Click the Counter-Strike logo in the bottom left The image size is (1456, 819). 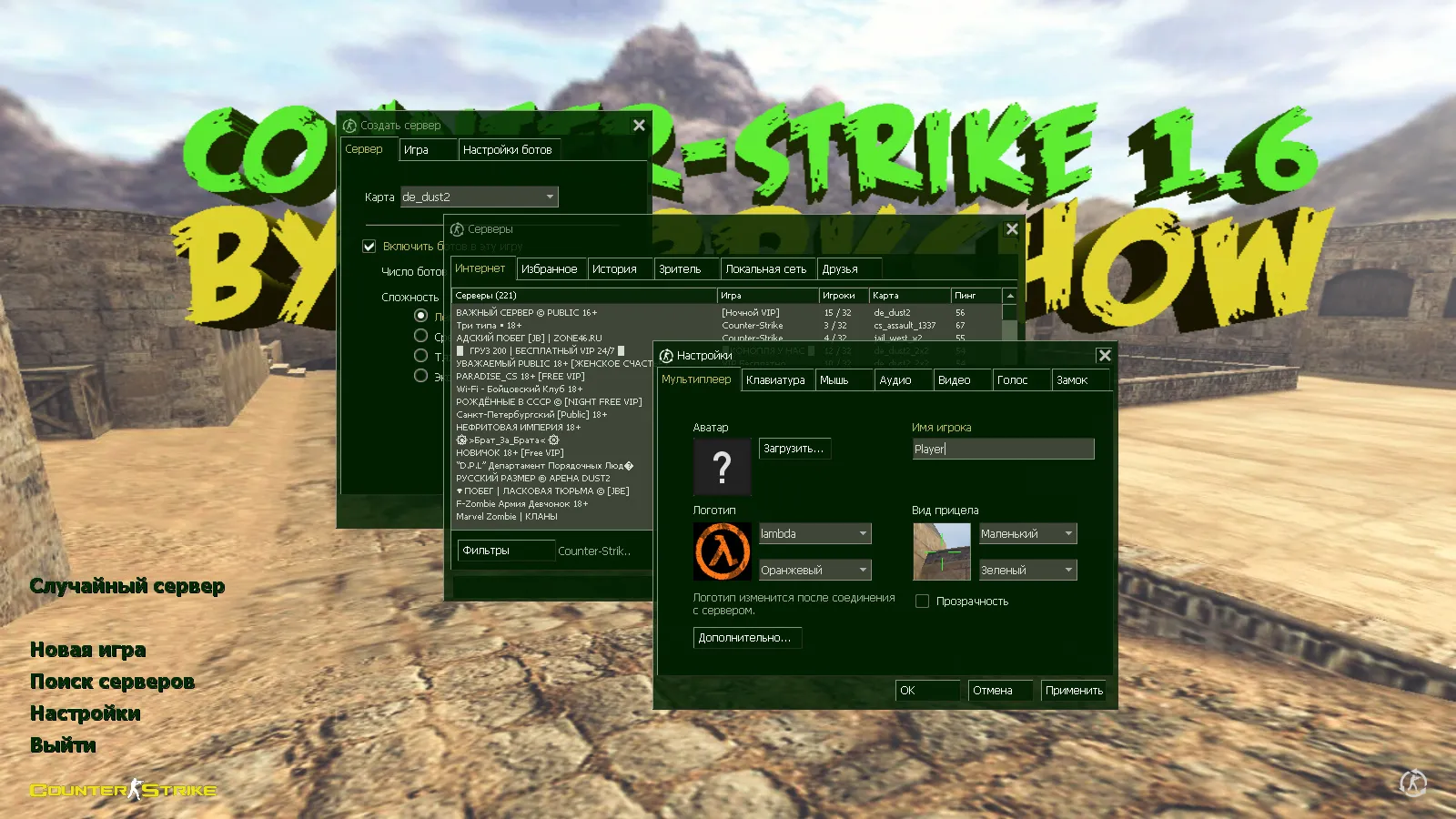click(x=123, y=790)
